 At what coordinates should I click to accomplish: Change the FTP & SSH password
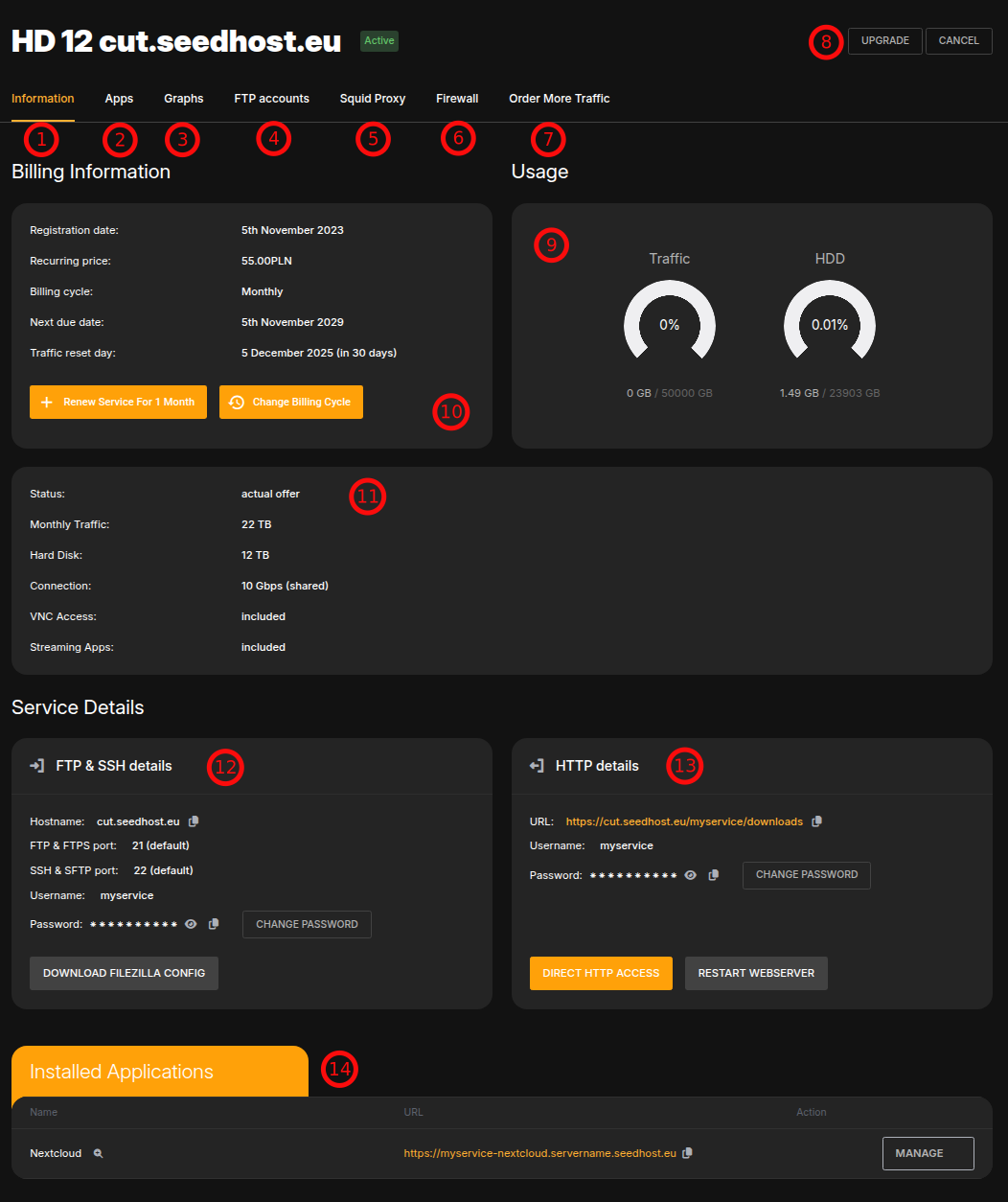(307, 924)
